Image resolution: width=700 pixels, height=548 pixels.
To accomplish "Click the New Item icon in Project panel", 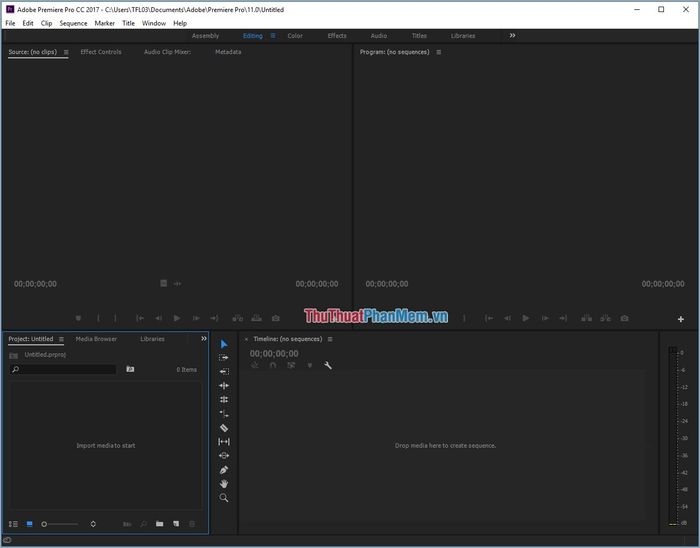I will (176, 523).
